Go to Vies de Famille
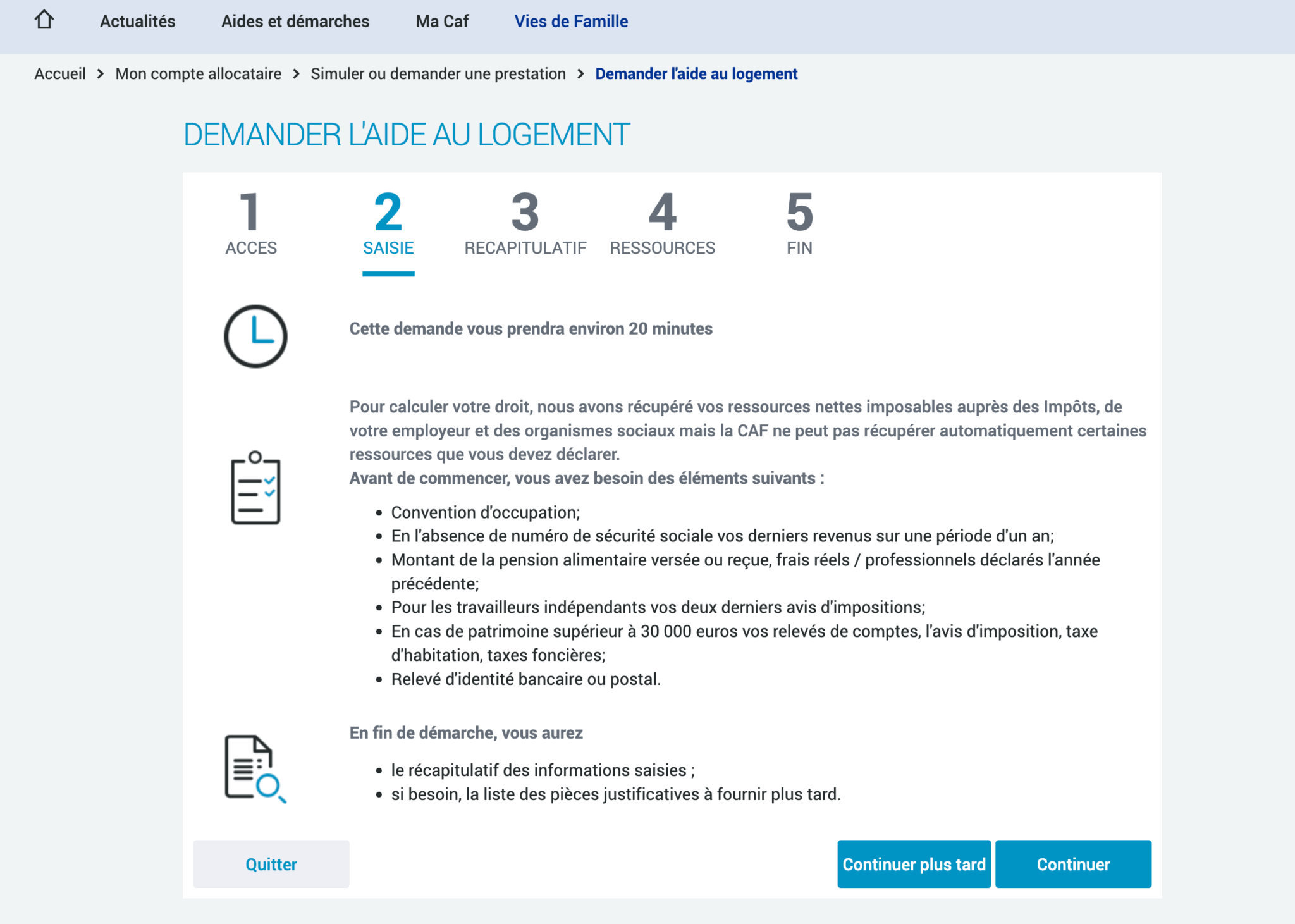This screenshot has width=1295, height=924. tap(571, 22)
